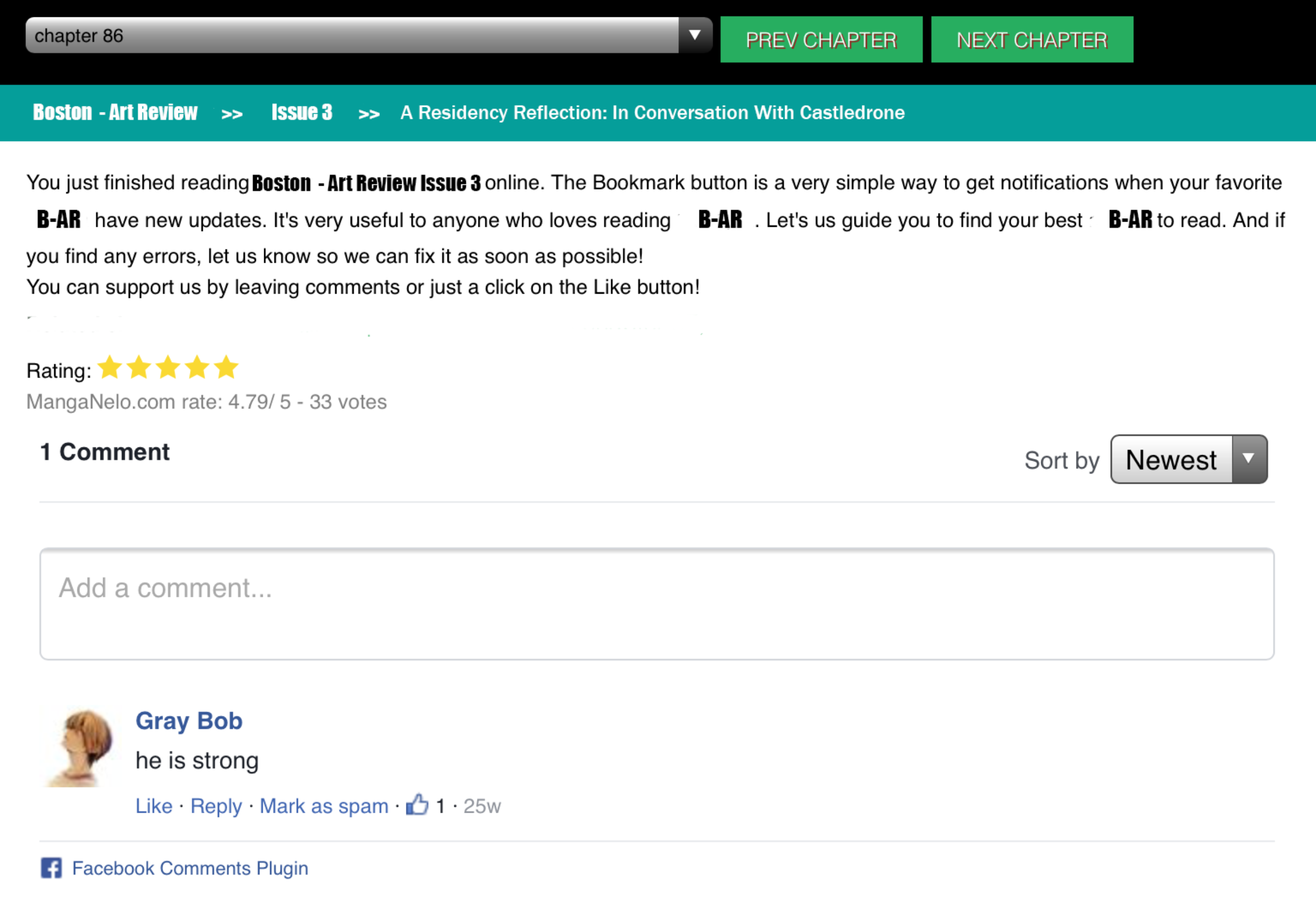The height and width of the screenshot is (910, 1316).
Task: Like Gray Bob's comment
Action: (153, 806)
